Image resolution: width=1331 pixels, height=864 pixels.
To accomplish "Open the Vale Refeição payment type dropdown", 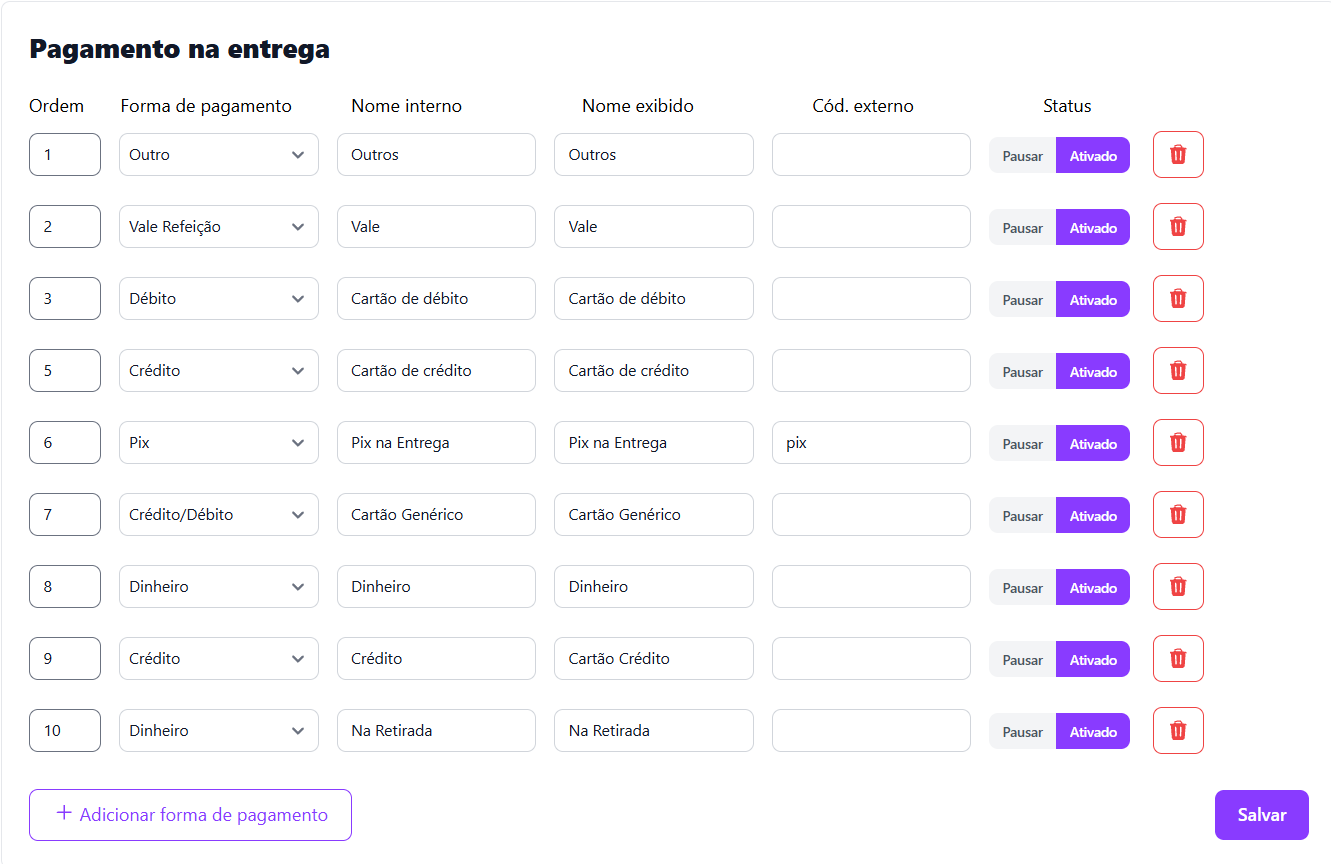I will click(x=218, y=227).
